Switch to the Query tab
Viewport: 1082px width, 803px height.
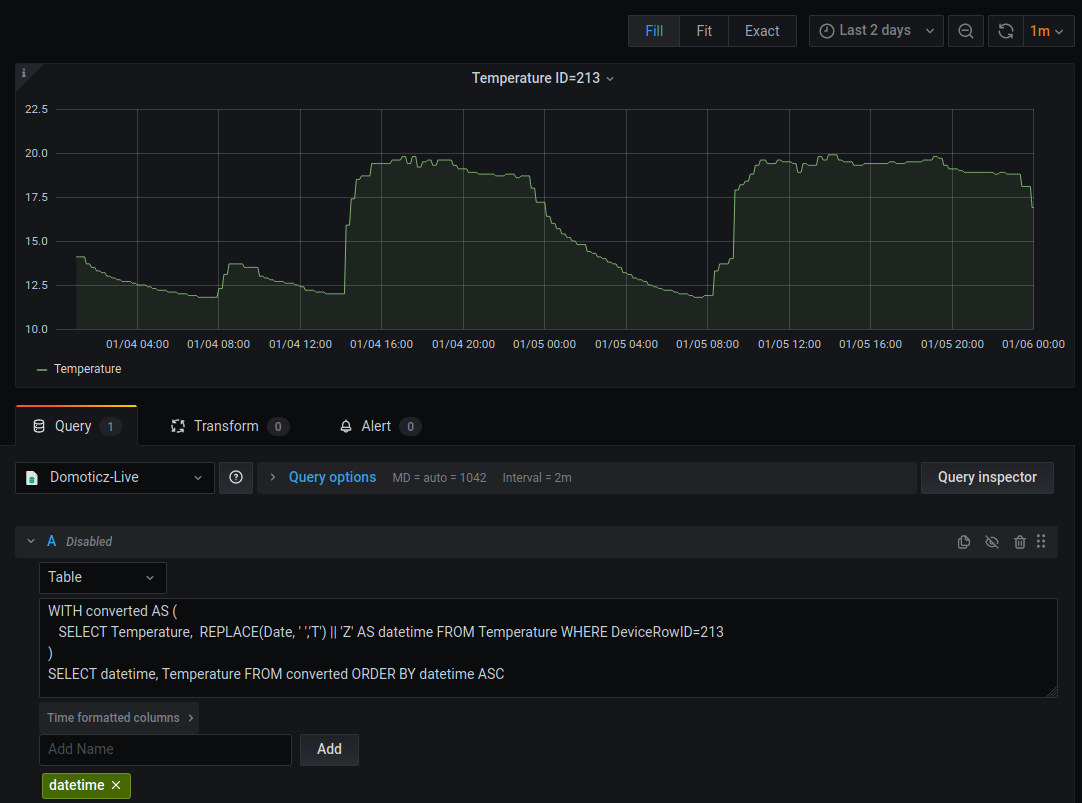point(77,426)
